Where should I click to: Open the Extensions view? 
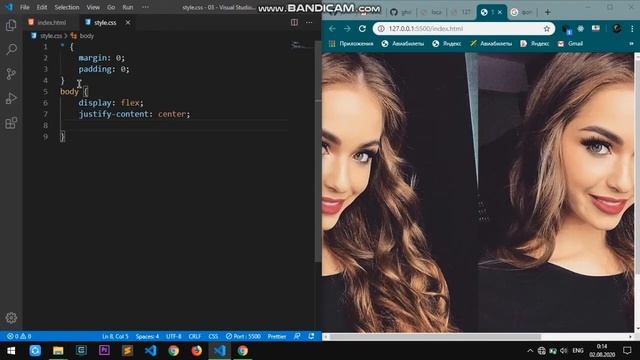(x=11, y=123)
